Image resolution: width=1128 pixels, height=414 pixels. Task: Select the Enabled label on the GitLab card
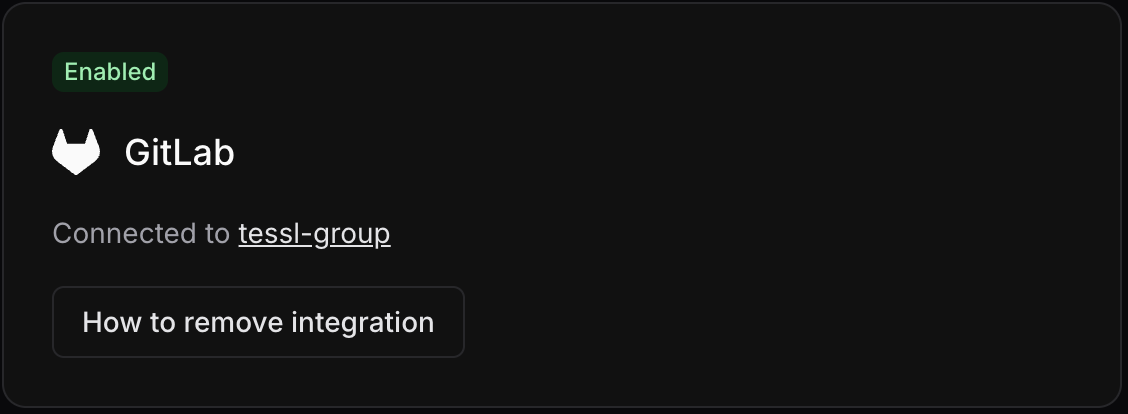pyautogui.click(x=110, y=72)
